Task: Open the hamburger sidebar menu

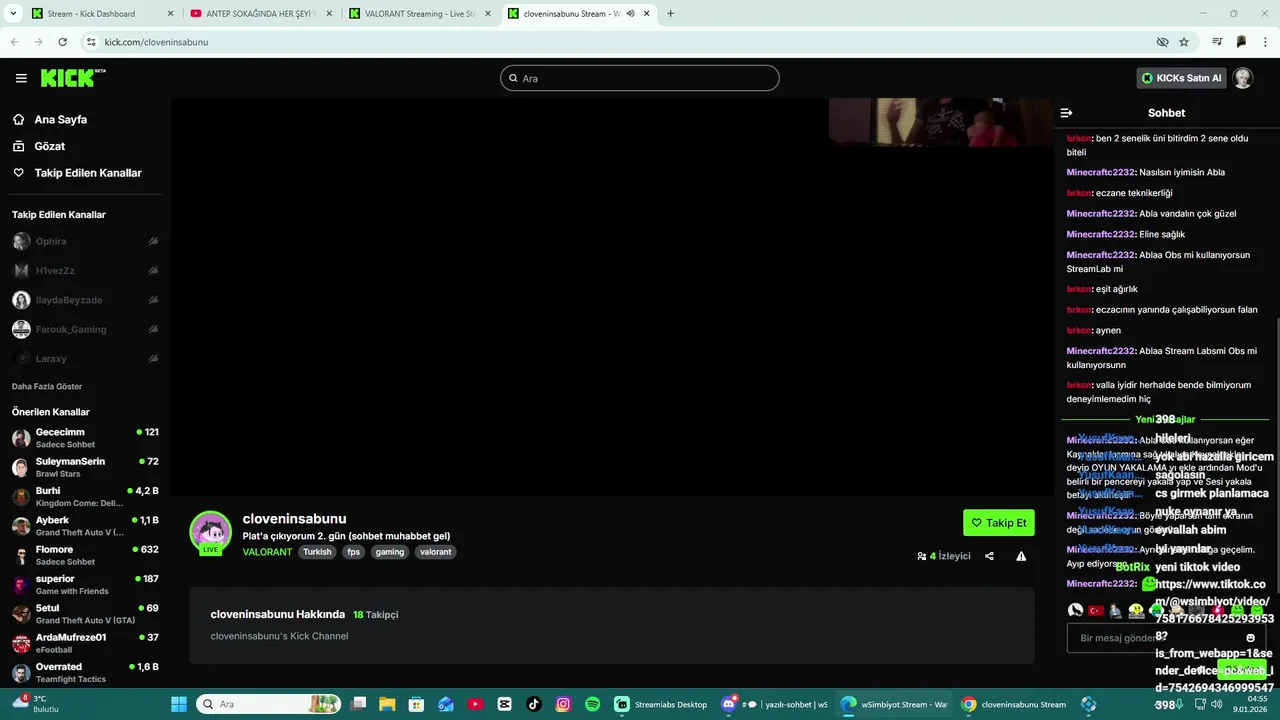Action: (x=21, y=78)
